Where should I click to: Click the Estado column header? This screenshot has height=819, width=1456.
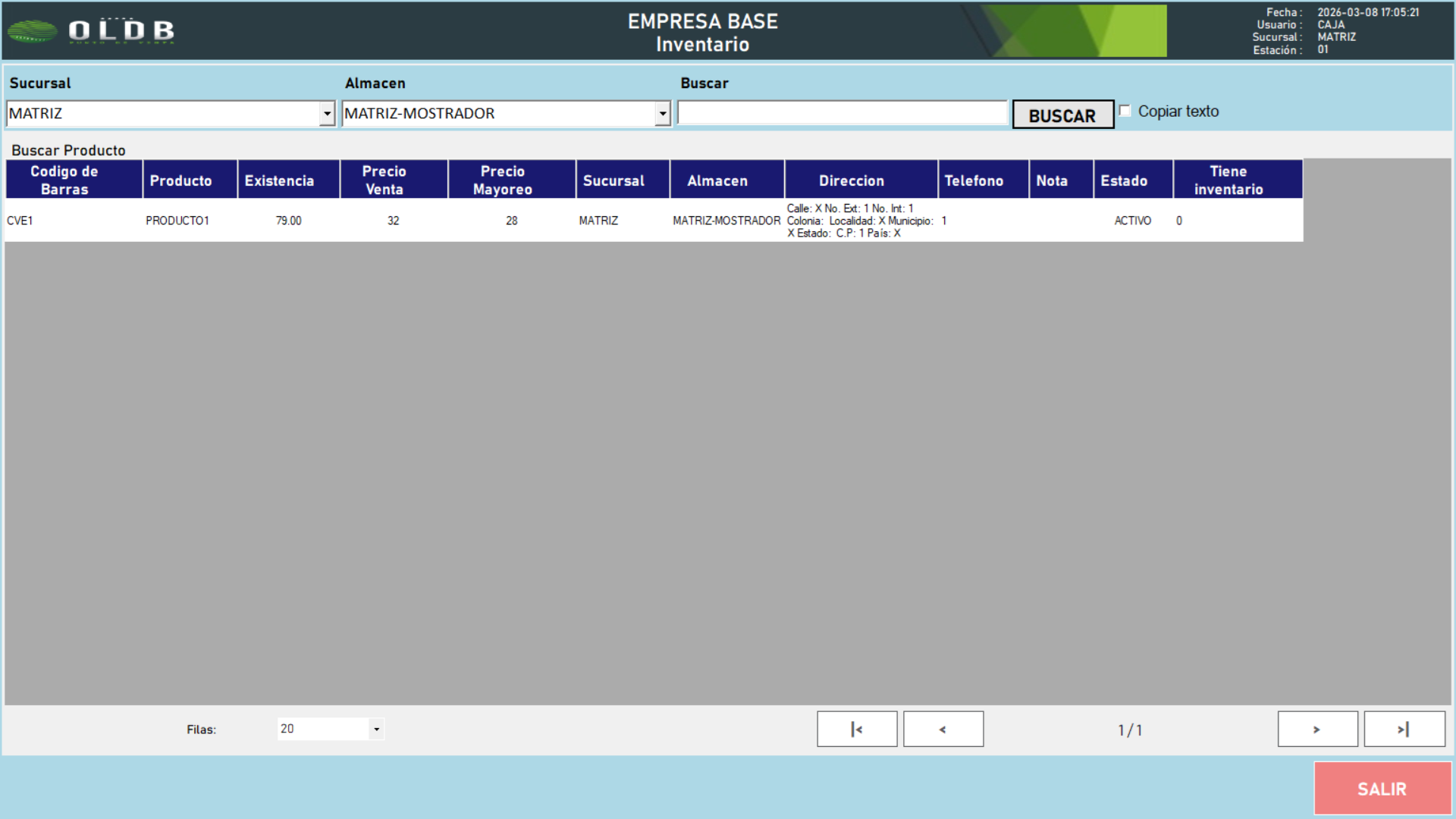click(x=1124, y=180)
